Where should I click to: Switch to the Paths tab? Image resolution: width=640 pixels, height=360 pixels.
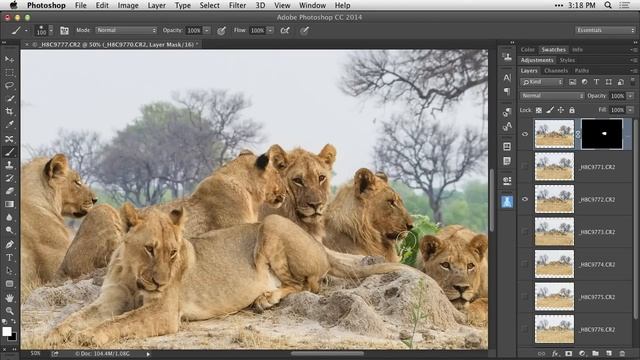[x=582, y=71]
